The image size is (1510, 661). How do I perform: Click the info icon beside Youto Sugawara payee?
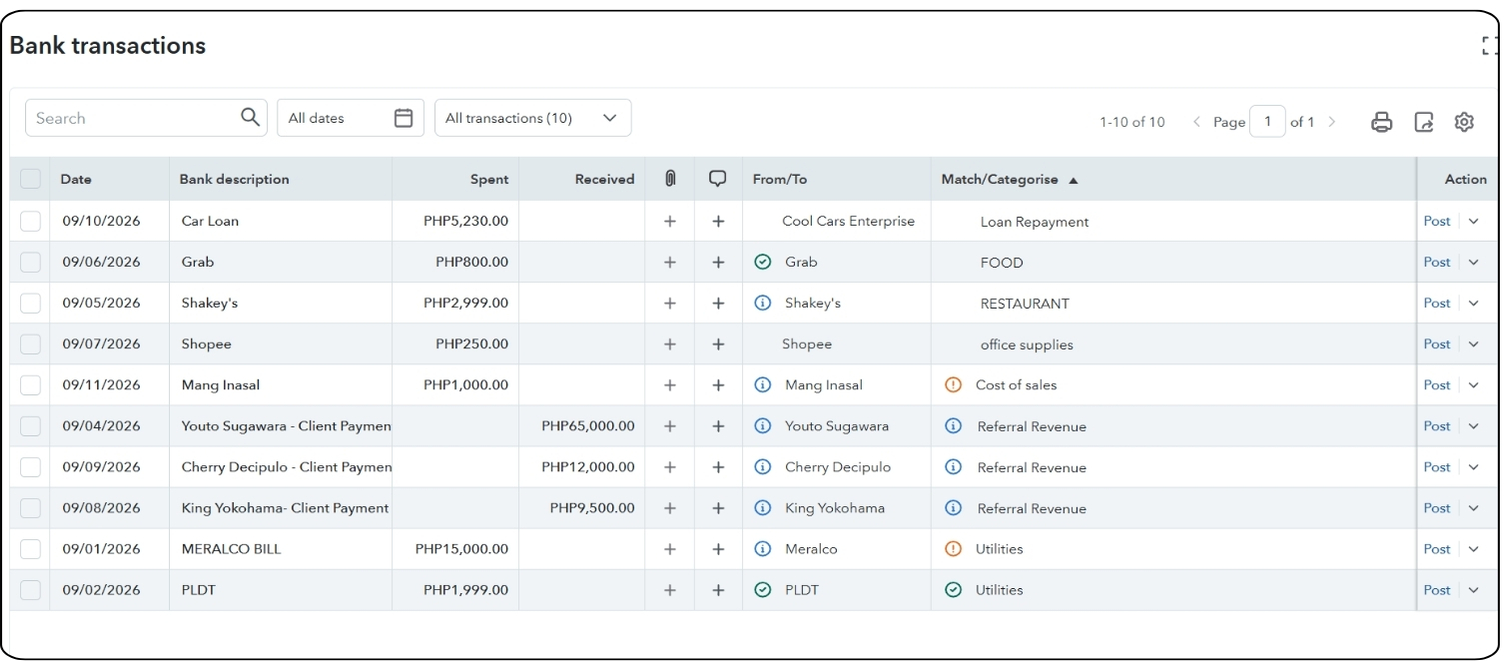763,426
